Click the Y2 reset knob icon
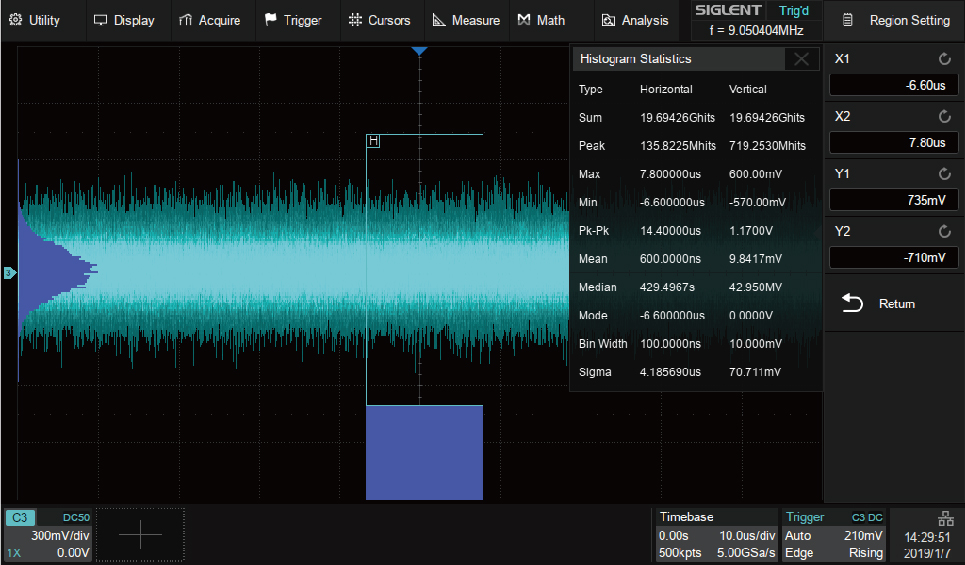The image size is (965, 565). point(945,231)
